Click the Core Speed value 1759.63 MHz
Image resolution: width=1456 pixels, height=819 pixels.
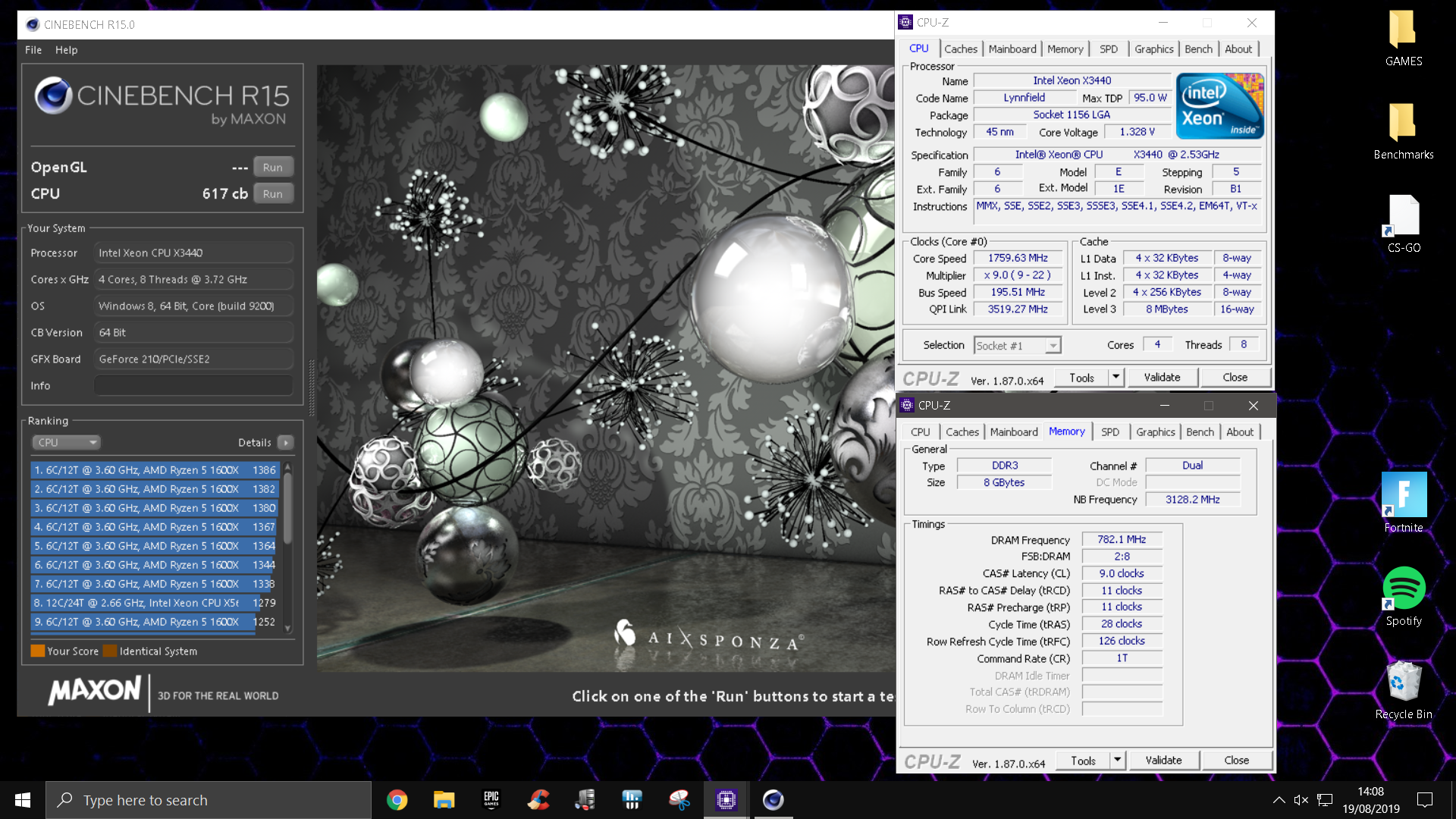[x=1017, y=259]
